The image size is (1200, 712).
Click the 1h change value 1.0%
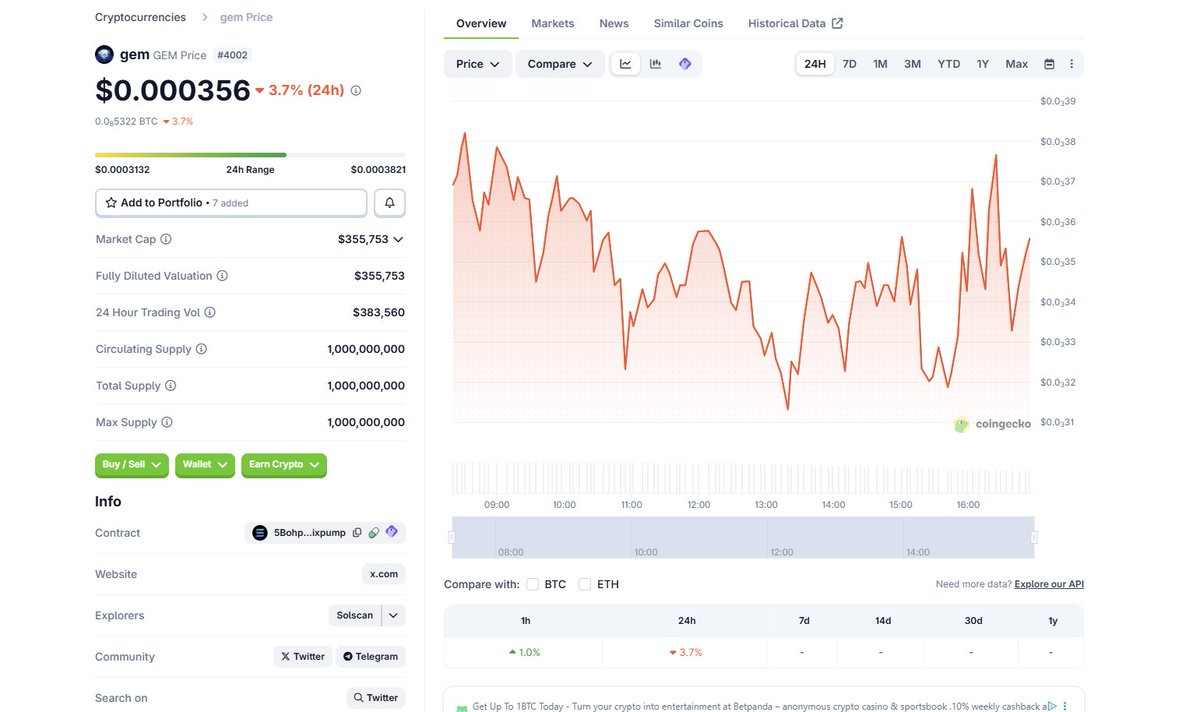pos(524,652)
